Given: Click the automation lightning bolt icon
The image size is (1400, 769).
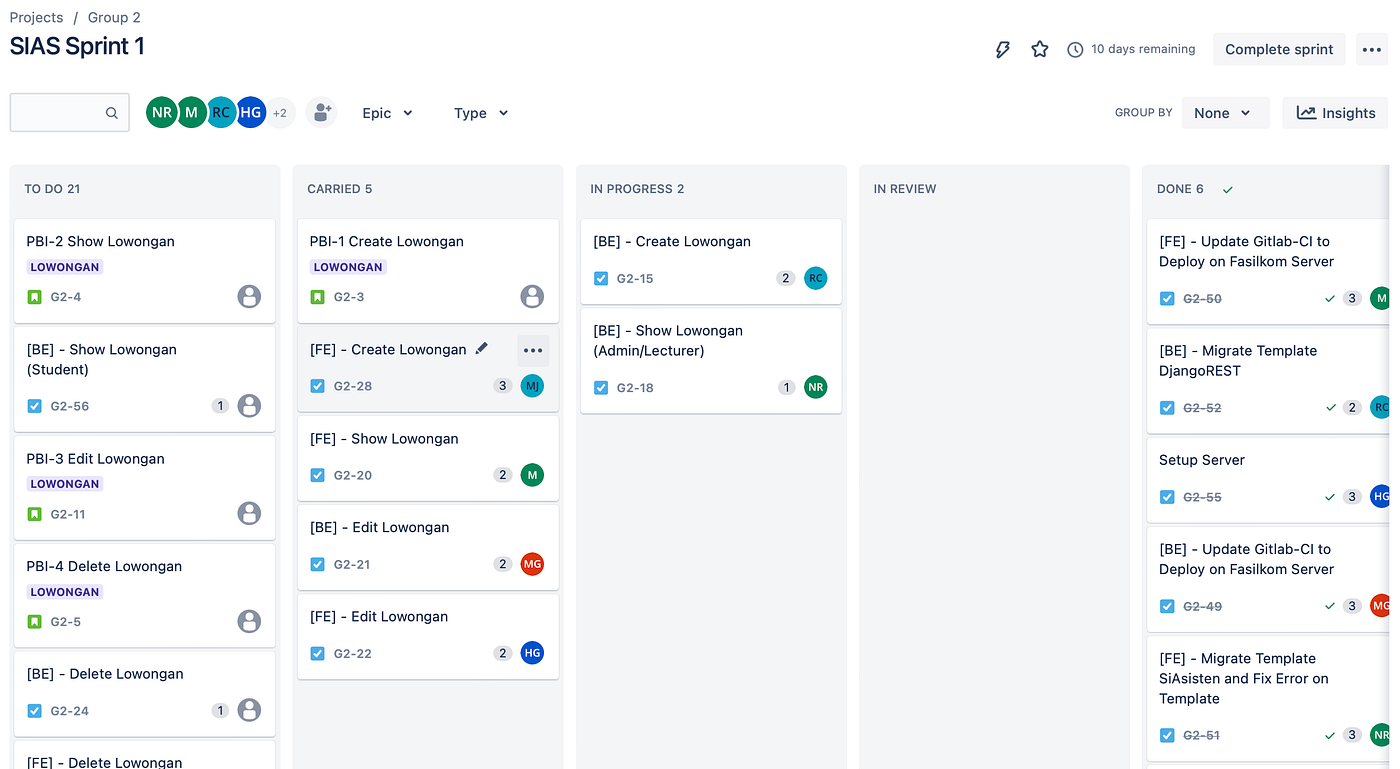Looking at the screenshot, I should pos(1002,49).
